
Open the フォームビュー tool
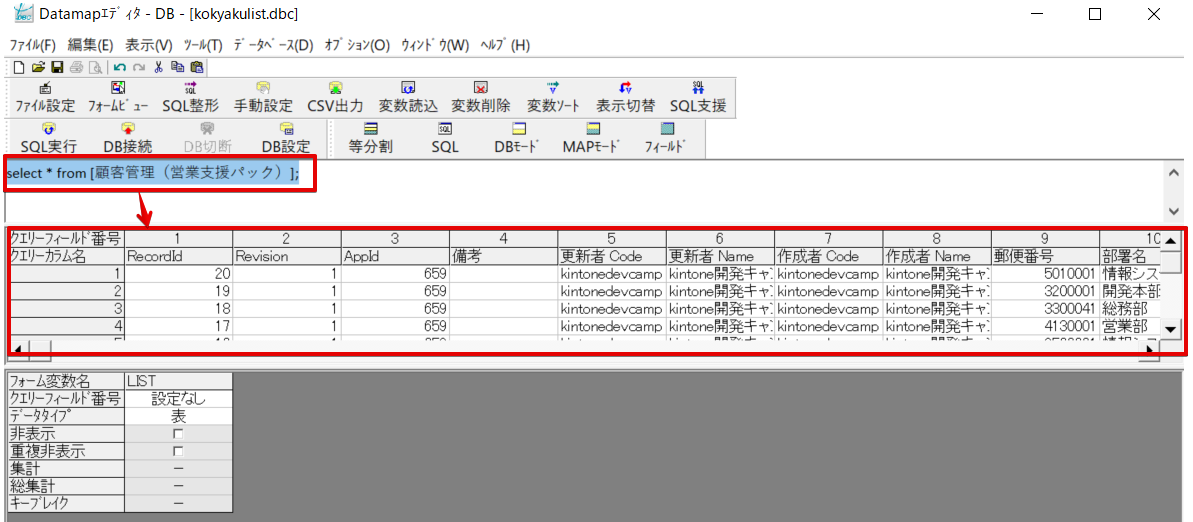[118, 97]
